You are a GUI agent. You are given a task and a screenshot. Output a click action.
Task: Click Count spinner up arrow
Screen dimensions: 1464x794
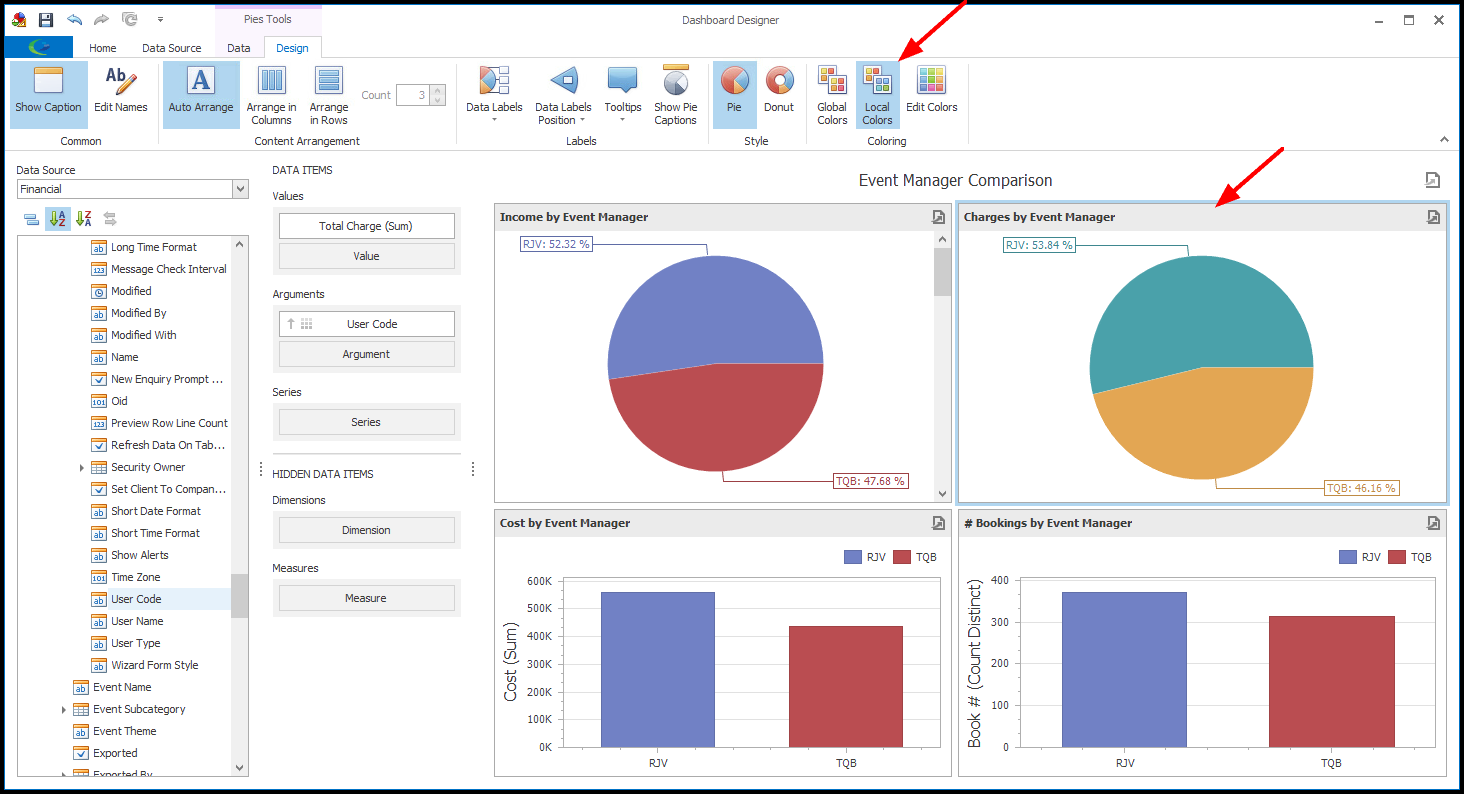[436, 90]
